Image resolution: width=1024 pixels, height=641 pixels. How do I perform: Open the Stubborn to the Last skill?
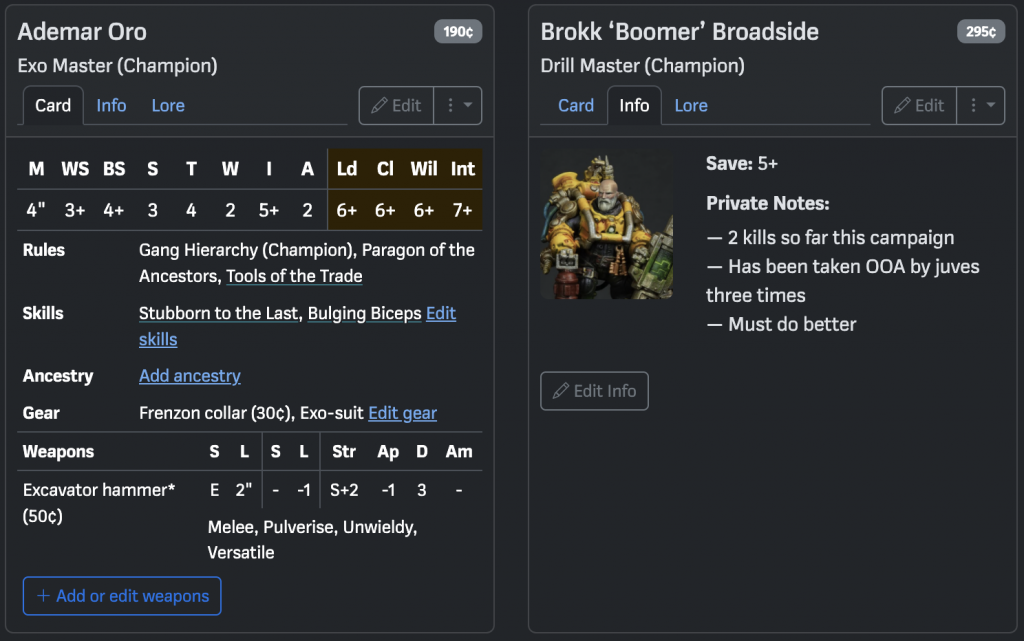[x=218, y=313]
